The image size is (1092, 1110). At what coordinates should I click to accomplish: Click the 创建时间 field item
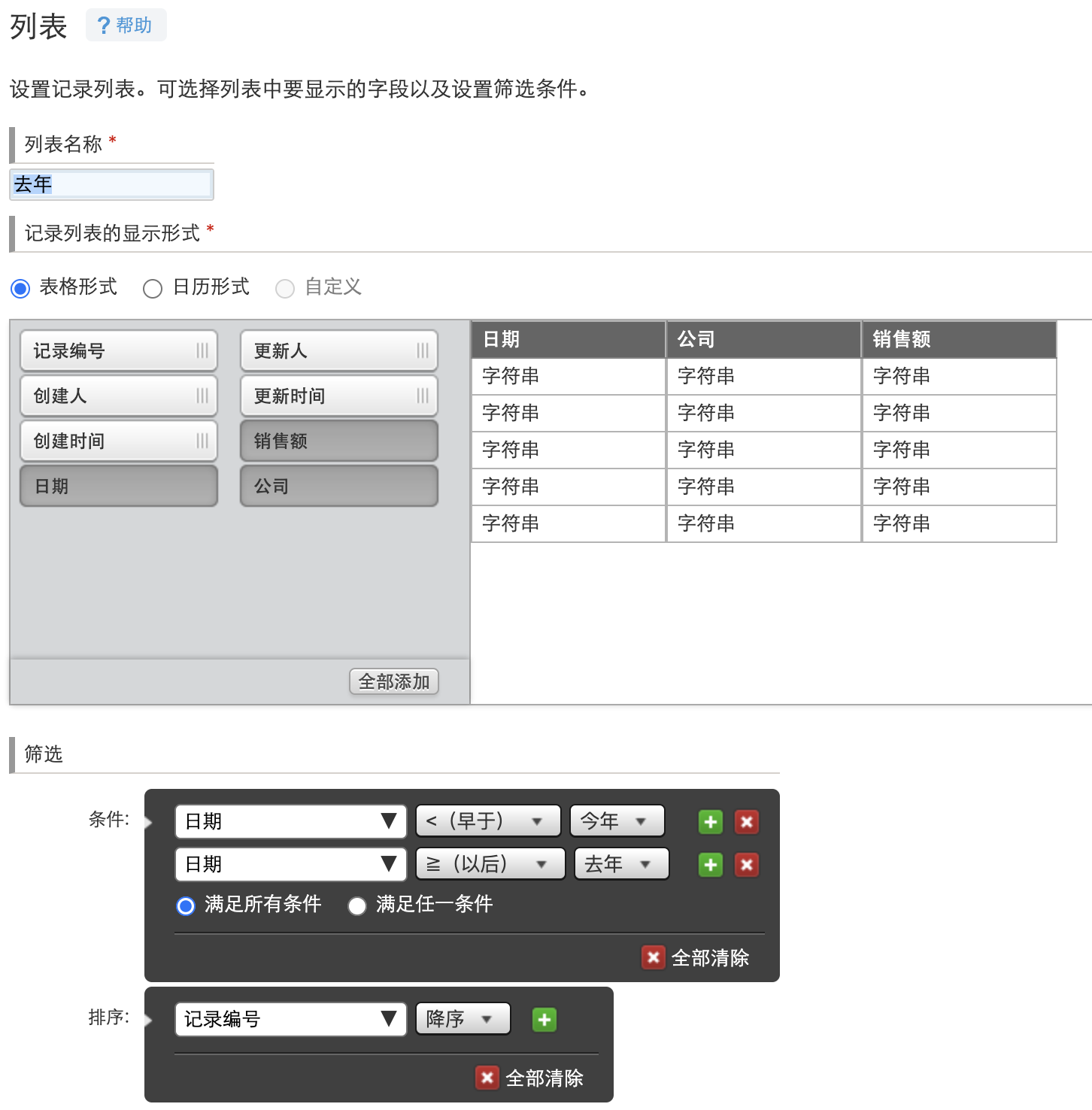point(119,441)
